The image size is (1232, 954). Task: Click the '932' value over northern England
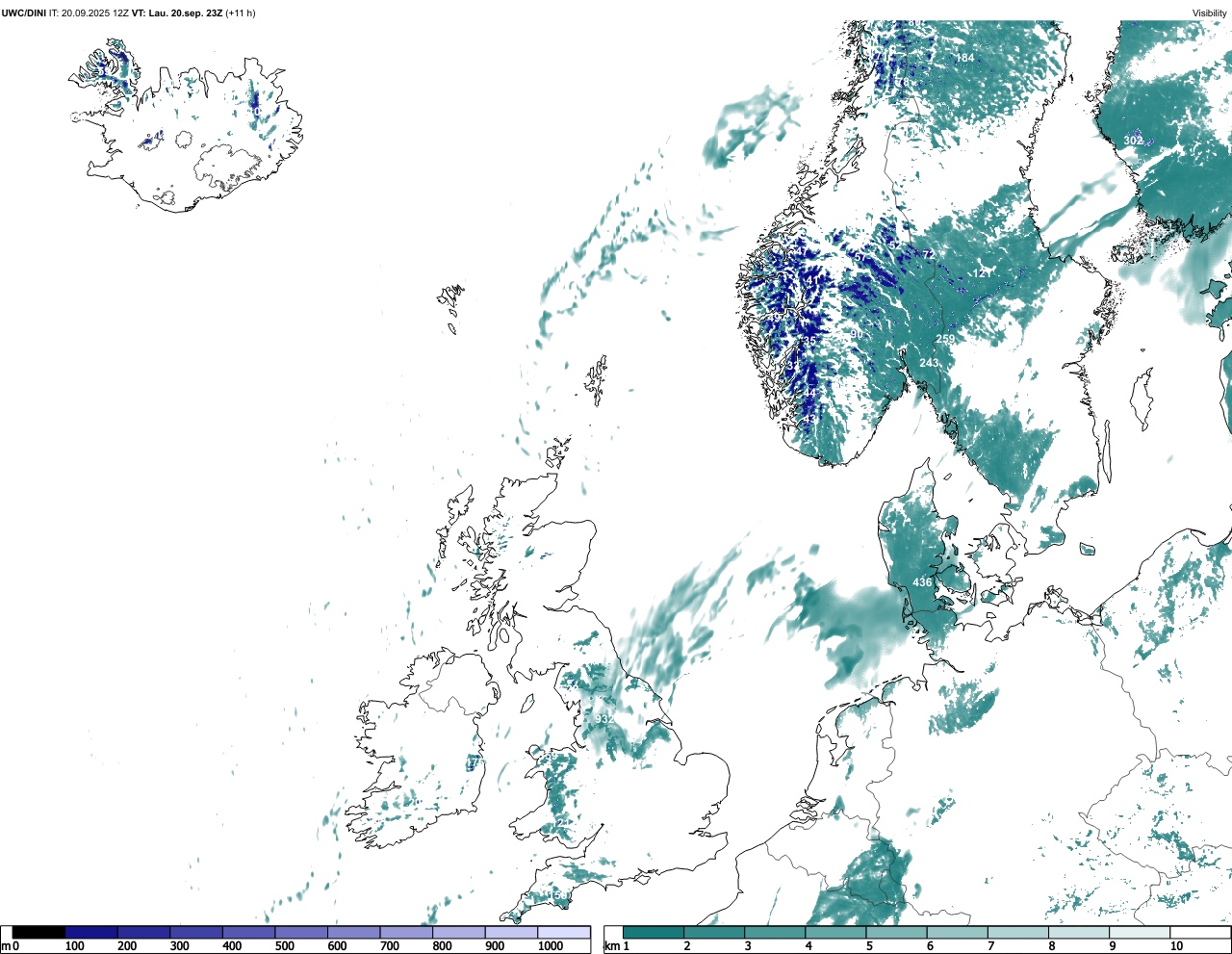[604, 719]
